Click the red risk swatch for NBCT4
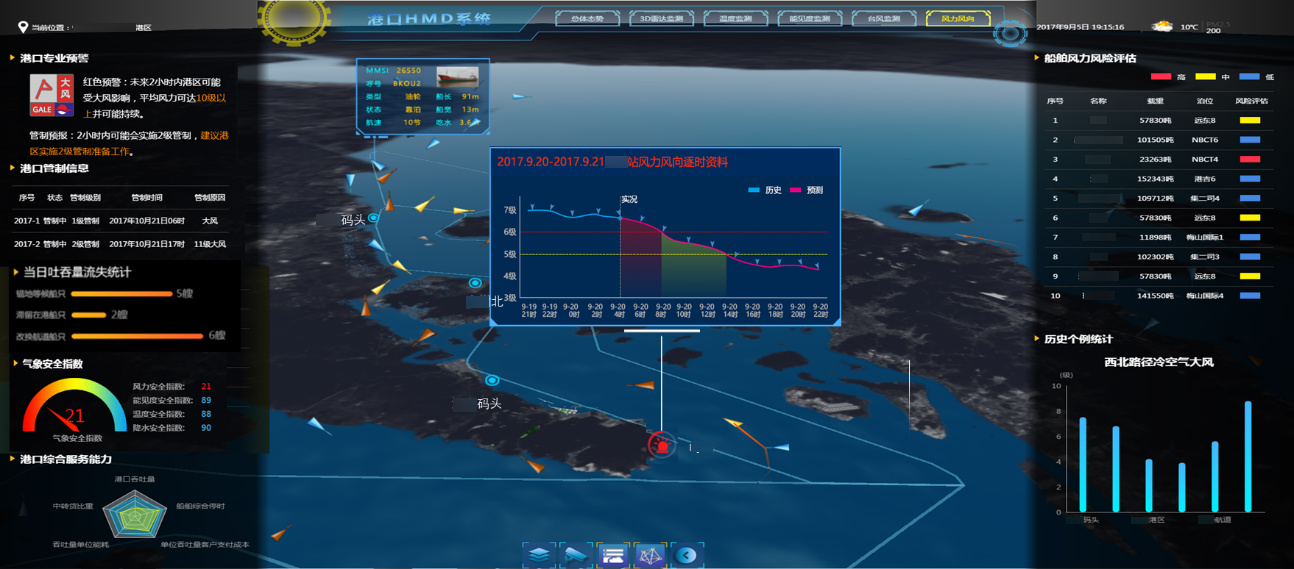This screenshot has width=1294, height=569. (1249, 159)
